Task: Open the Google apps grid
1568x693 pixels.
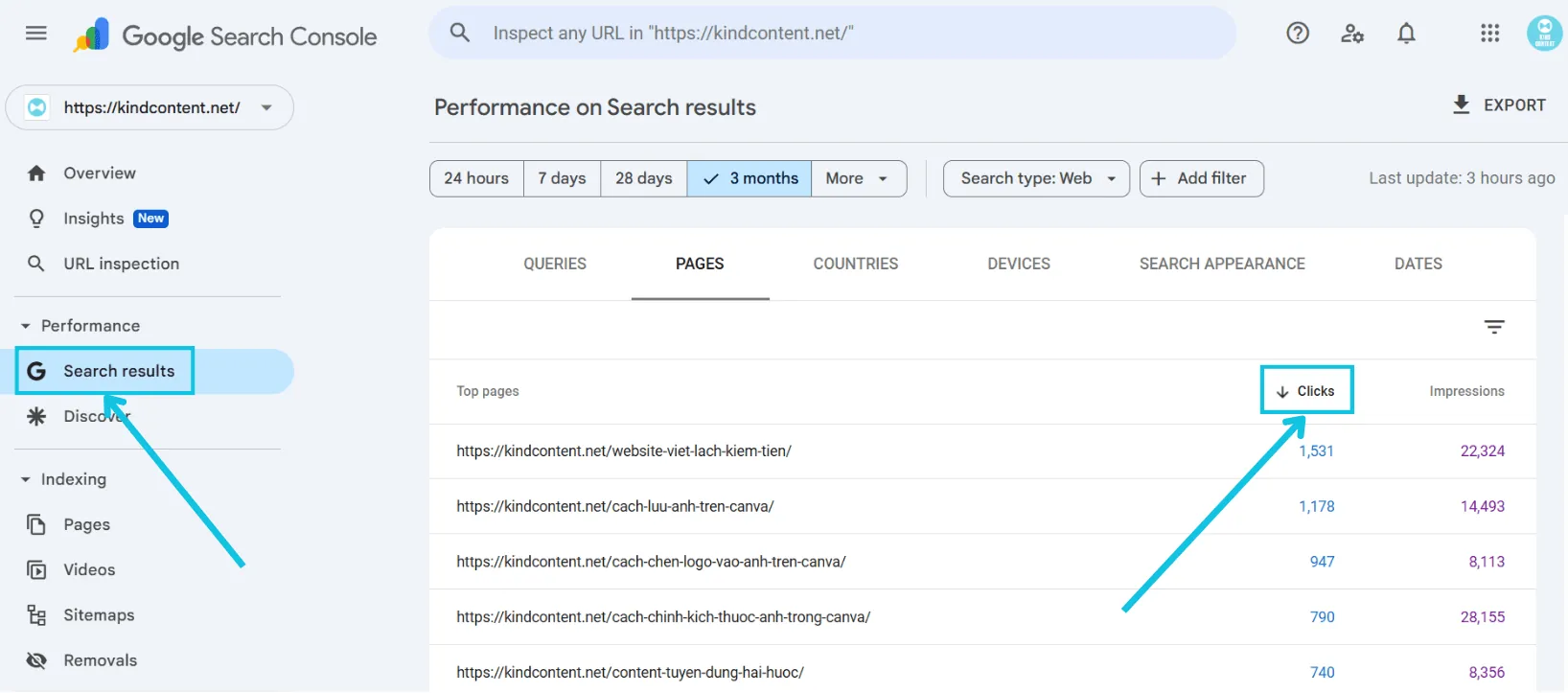Action: coord(1489,34)
